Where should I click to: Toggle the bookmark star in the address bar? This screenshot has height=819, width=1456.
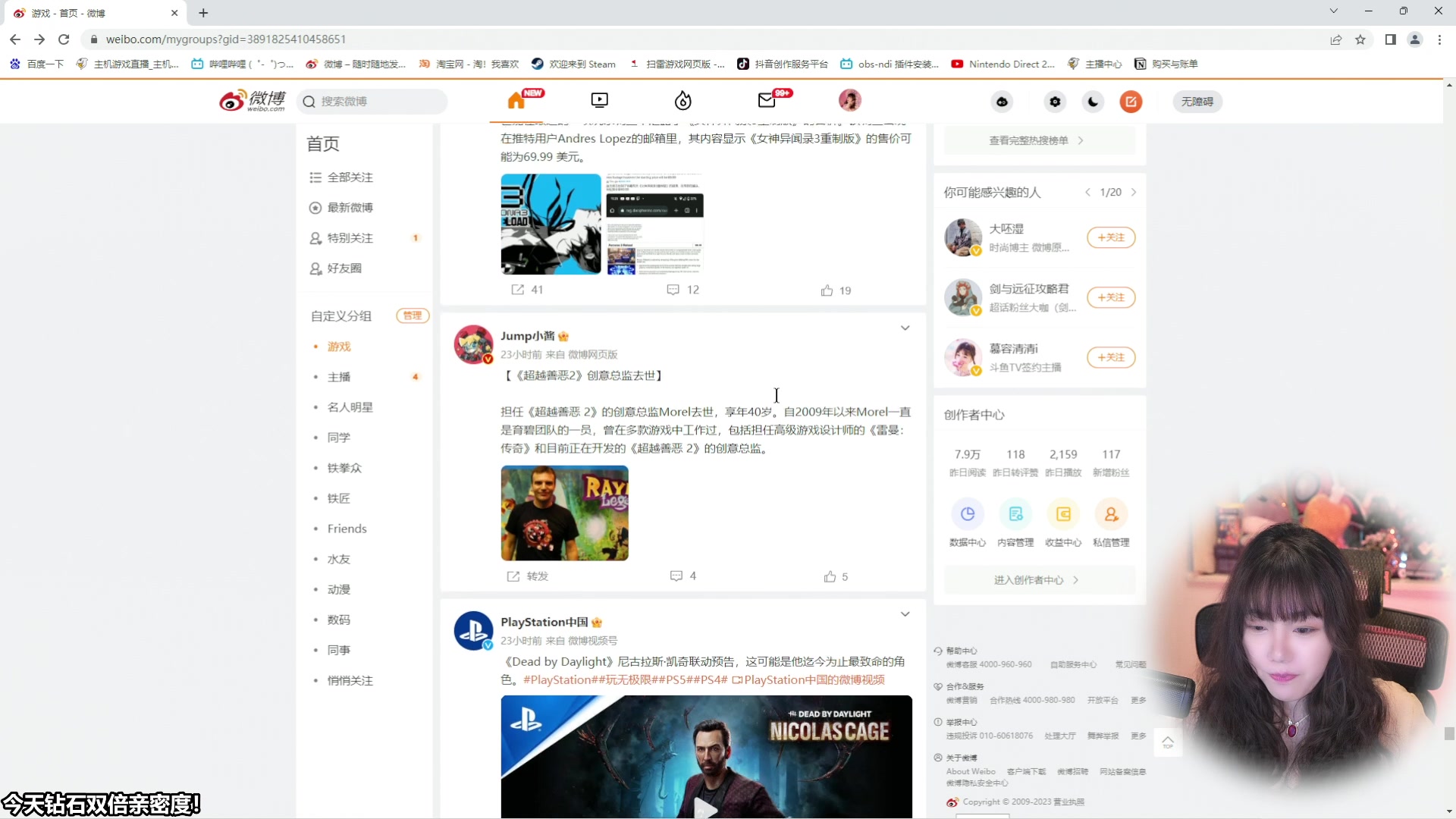click(x=1360, y=39)
